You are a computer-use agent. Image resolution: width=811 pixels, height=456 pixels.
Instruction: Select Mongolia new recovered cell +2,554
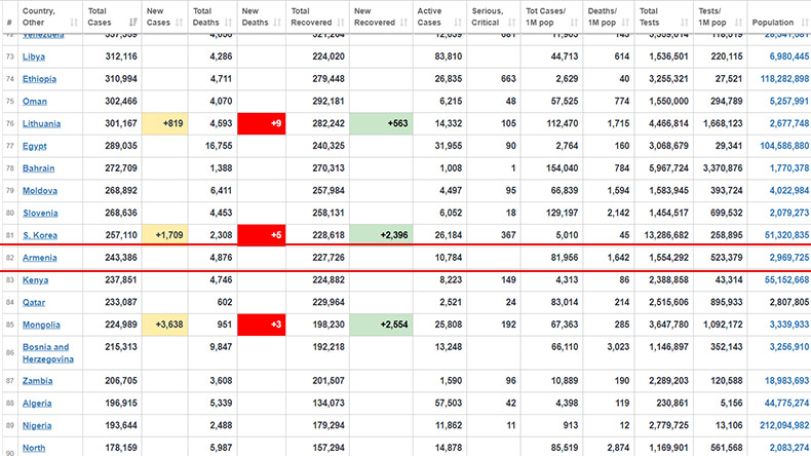(x=381, y=325)
